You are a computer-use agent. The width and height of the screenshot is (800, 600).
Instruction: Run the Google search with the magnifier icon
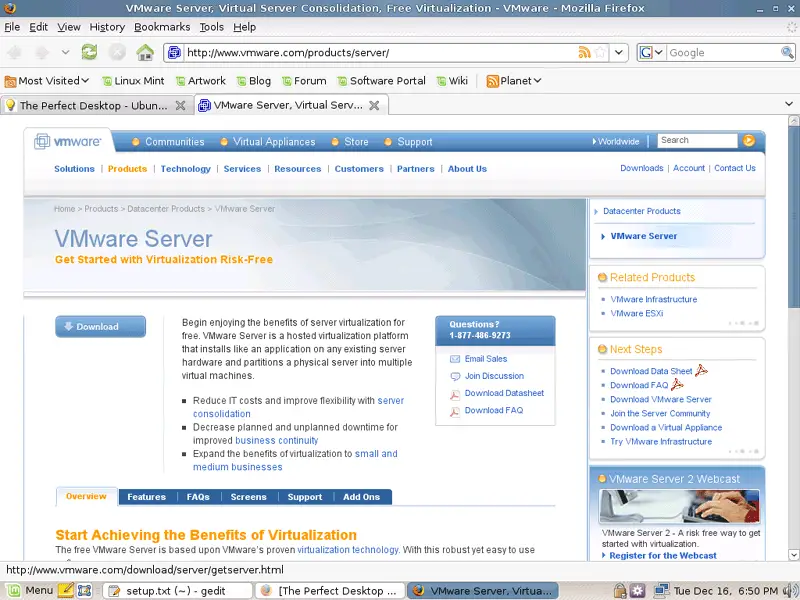coord(787,52)
